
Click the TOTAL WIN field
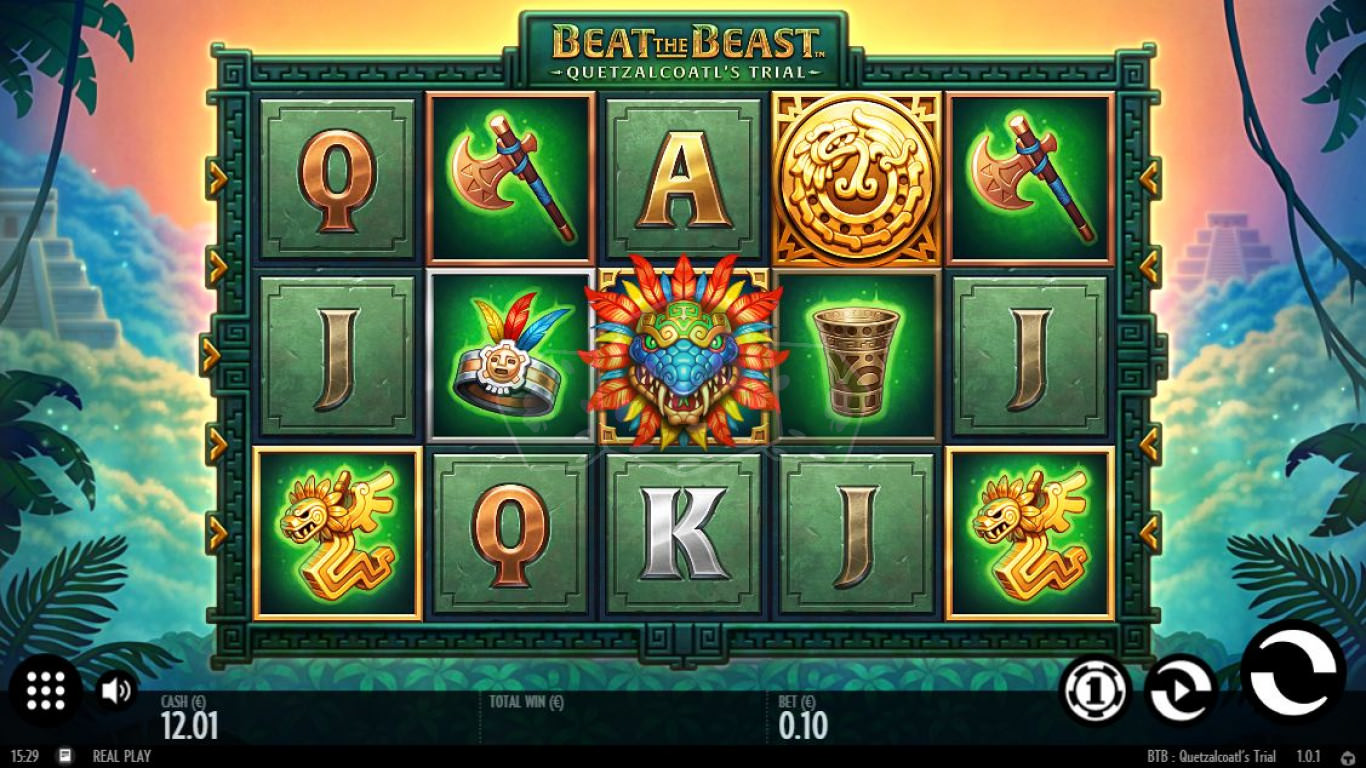tap(526, 702)
